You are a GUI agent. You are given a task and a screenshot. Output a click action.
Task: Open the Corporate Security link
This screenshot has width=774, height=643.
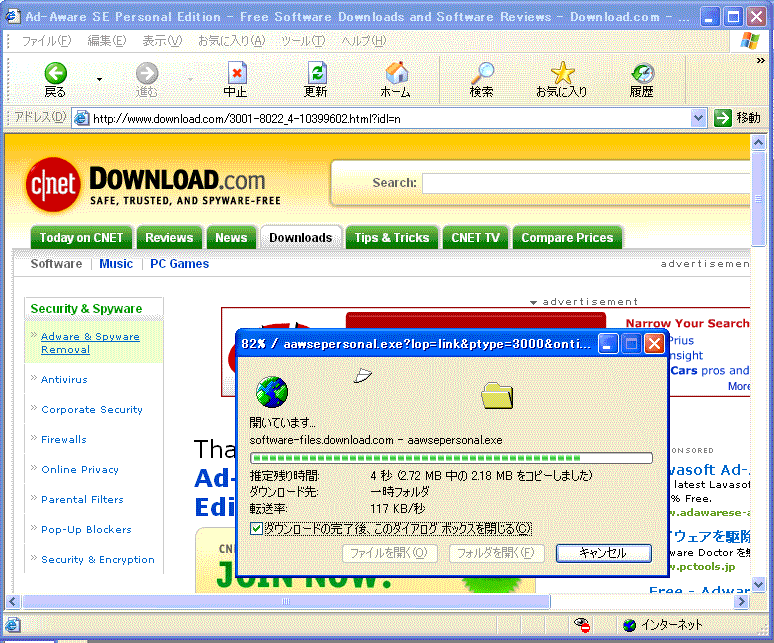[x=92, y=410]
